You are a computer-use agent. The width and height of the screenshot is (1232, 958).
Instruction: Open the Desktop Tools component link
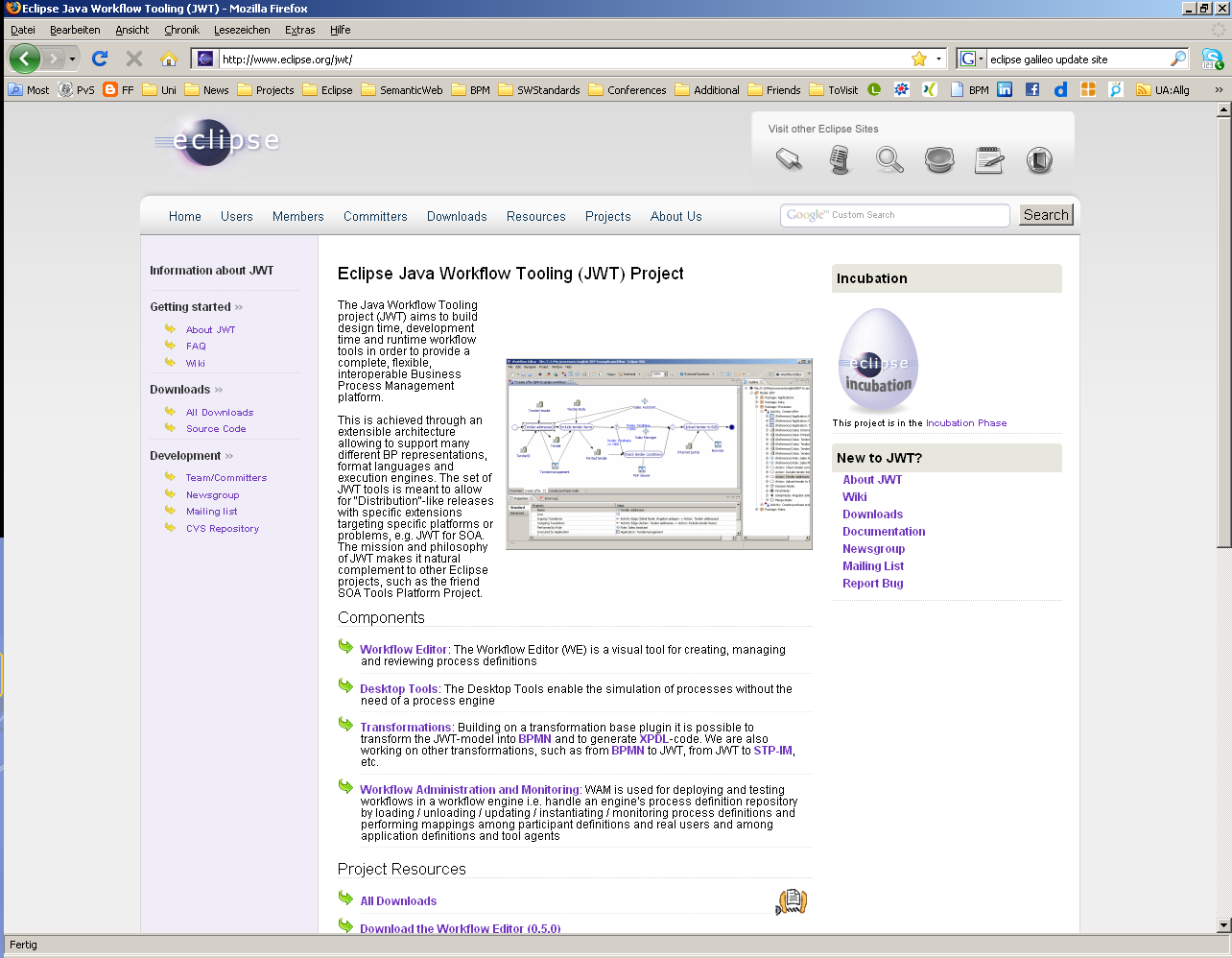[x=399, y=689]
